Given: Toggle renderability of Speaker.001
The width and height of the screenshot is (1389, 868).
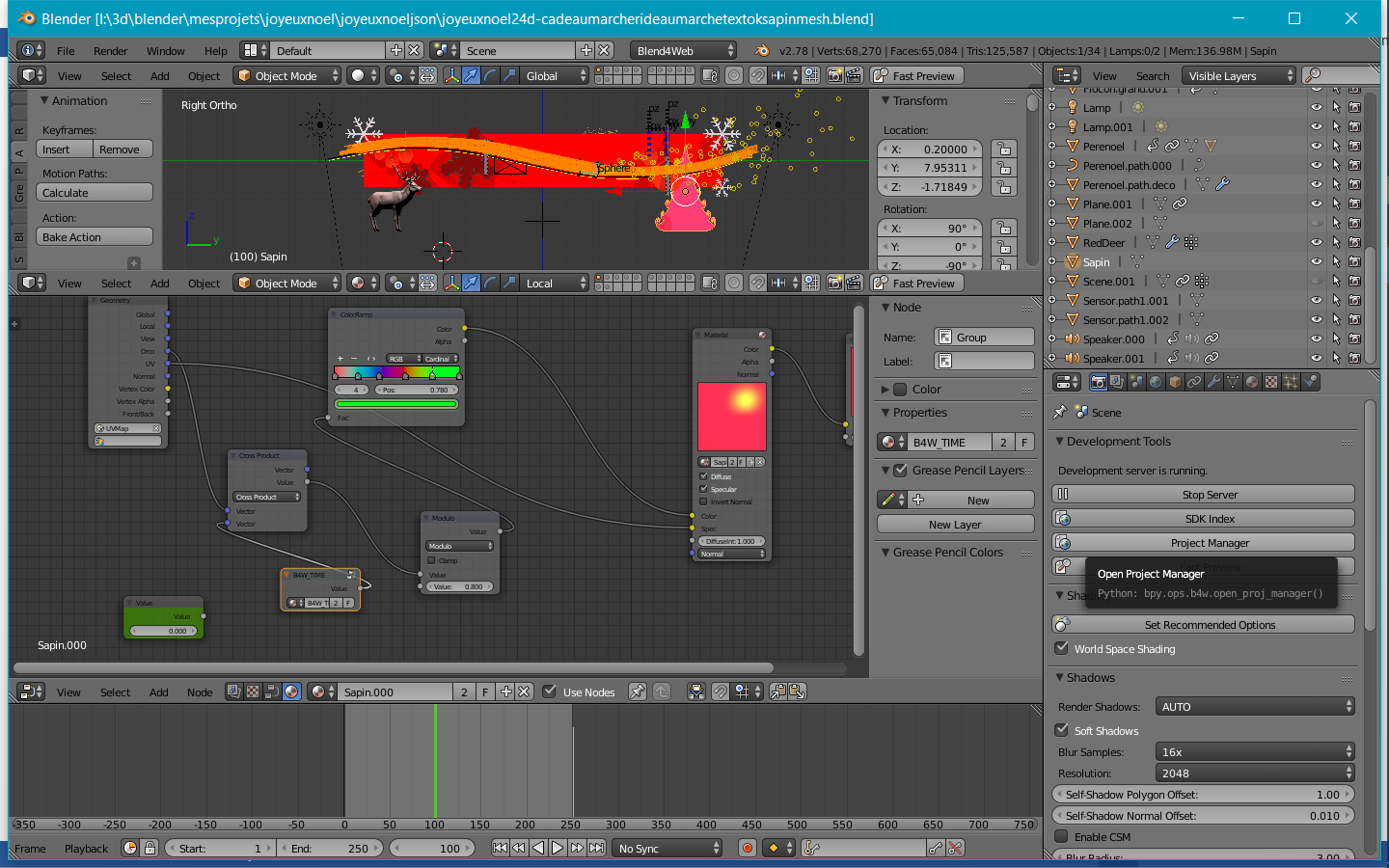Looking at the screenshot, I should (1355, 358).
